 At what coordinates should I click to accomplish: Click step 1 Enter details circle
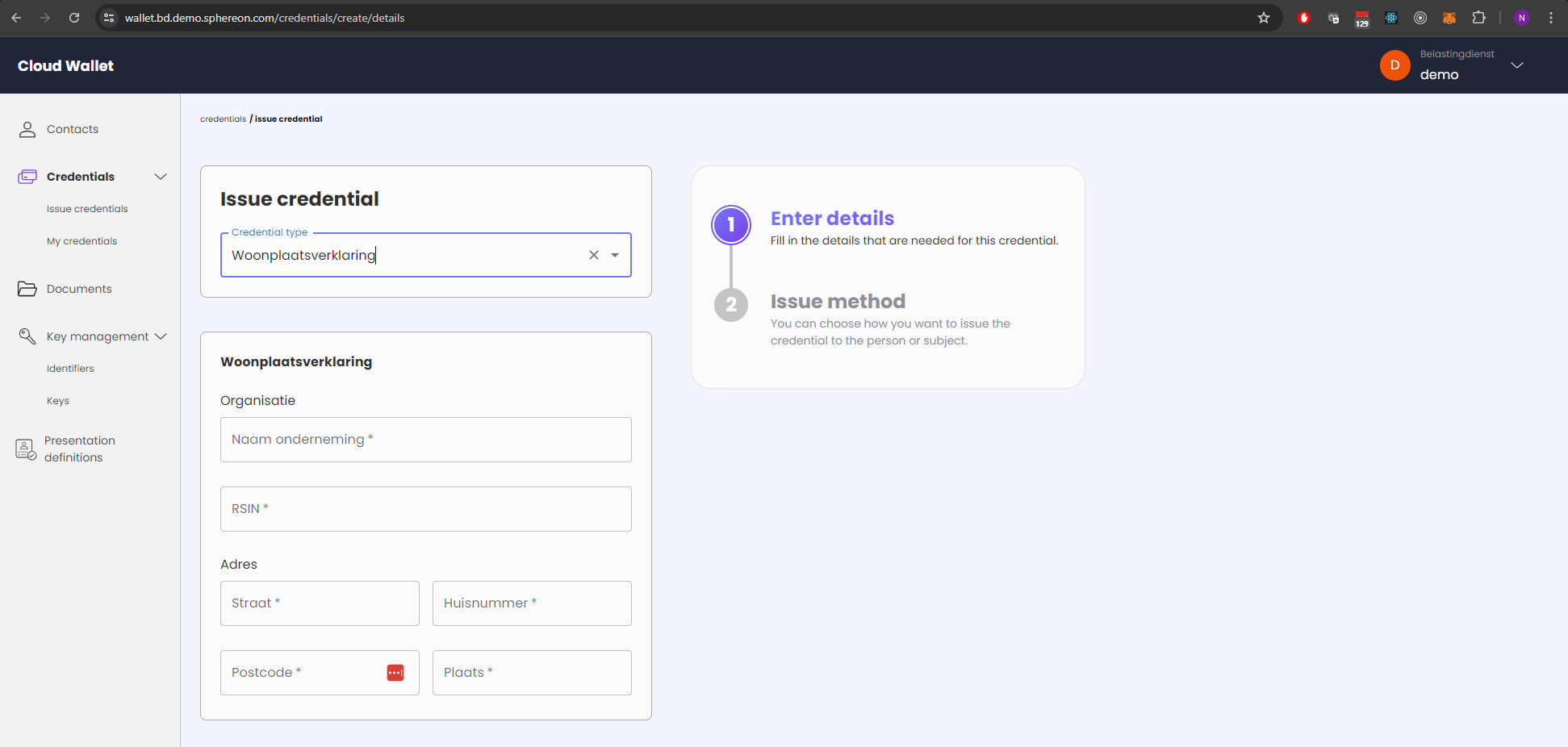click(x=731, y=225)
